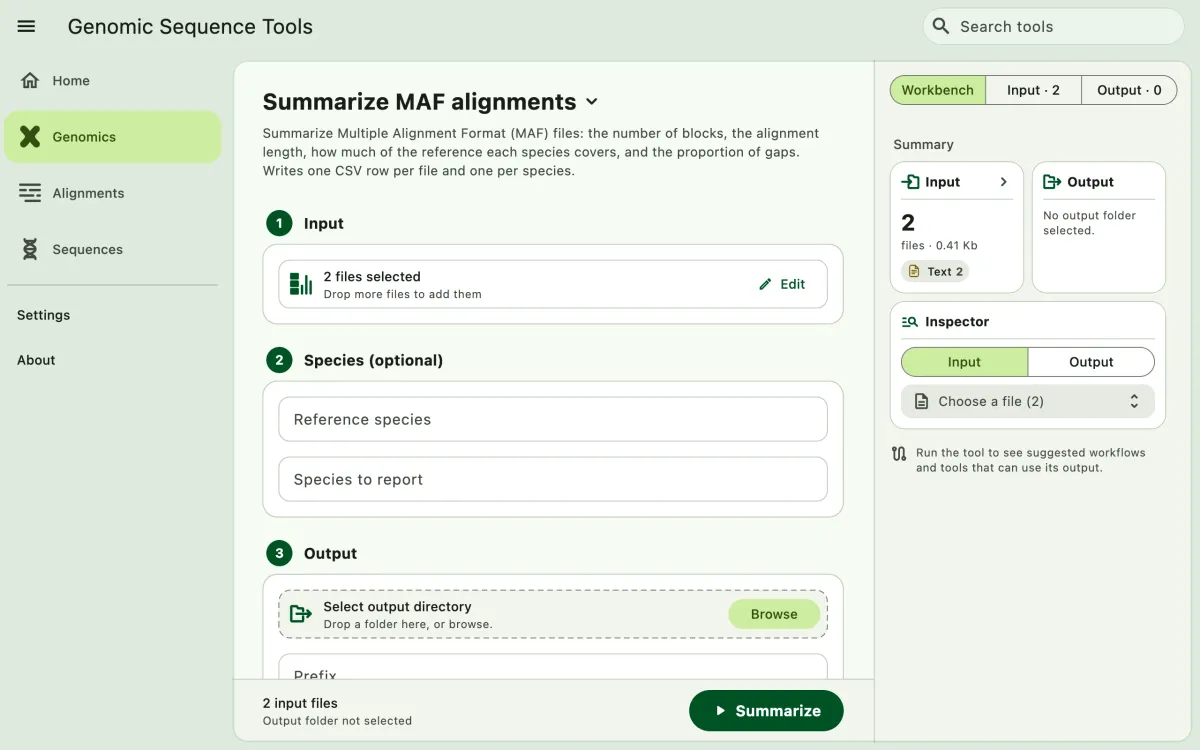1200x750 pixels.
Task: Click the Genomics X icon
Action: (30, 137)
